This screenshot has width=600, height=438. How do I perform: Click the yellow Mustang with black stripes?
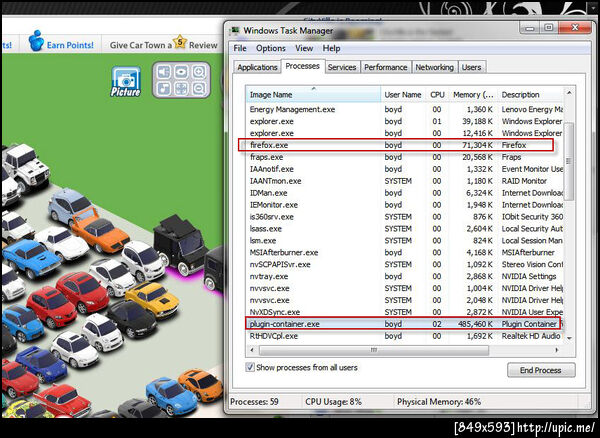coord(152,299)
